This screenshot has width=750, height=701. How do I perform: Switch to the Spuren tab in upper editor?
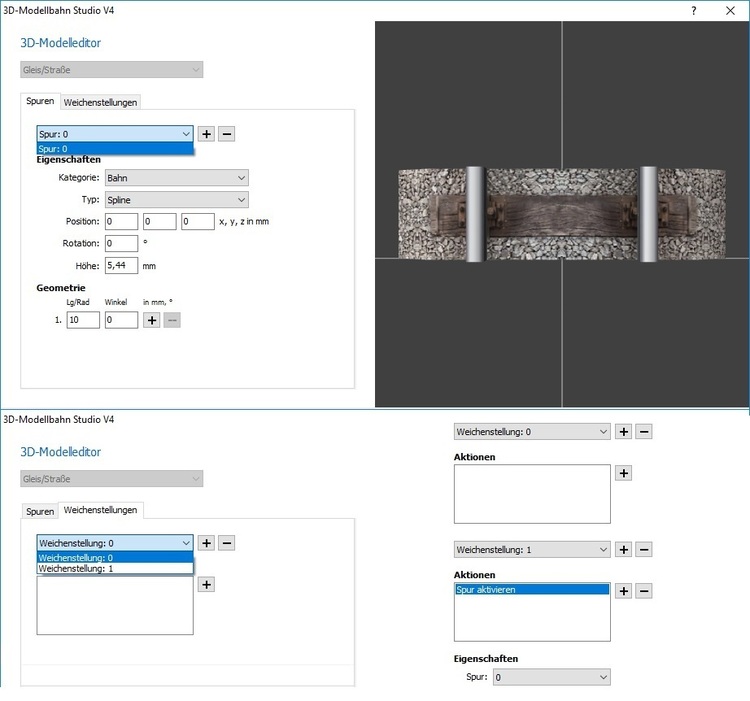tap(40, 101)
